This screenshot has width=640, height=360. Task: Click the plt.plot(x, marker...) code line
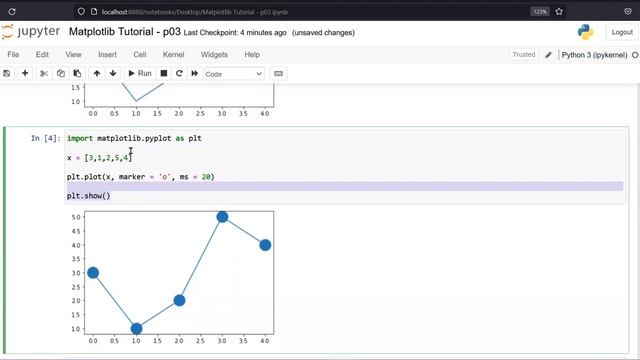(140, 177)
